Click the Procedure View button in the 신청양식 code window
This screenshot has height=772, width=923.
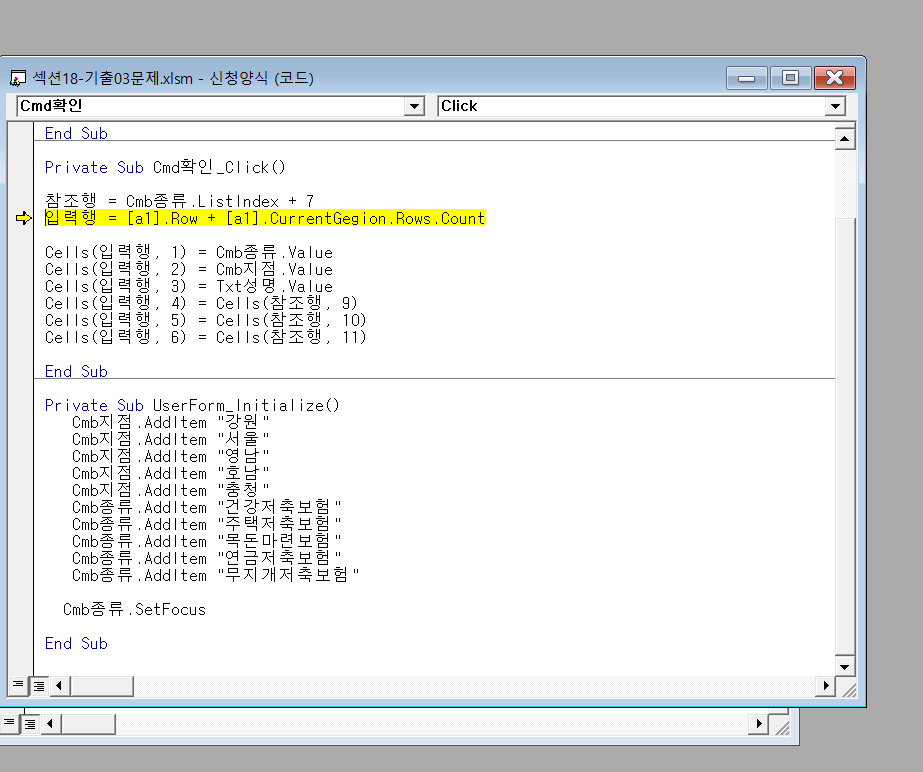tap(17, 686)
